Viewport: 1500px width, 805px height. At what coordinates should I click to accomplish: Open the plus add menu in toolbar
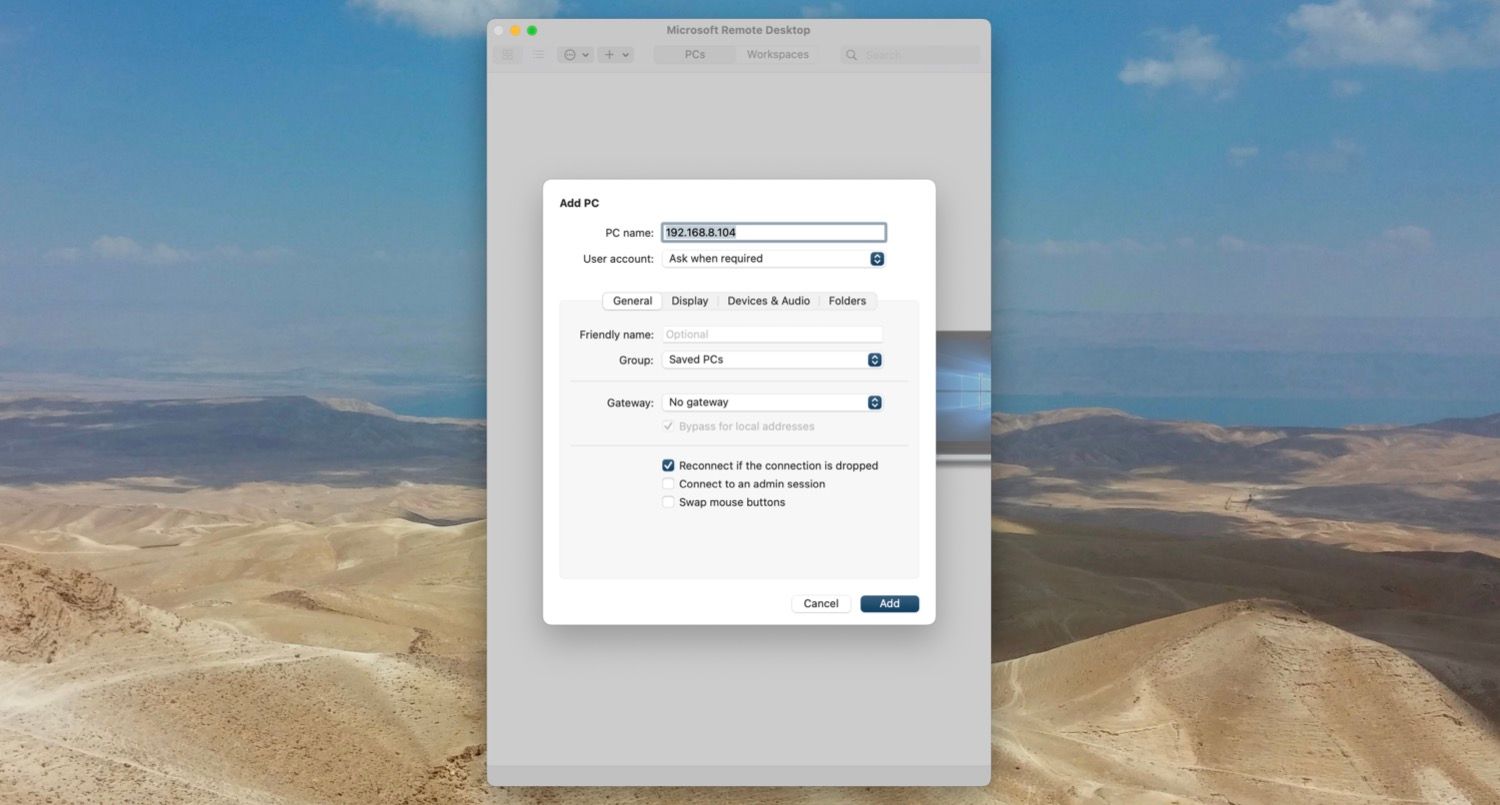pos(615,55)
